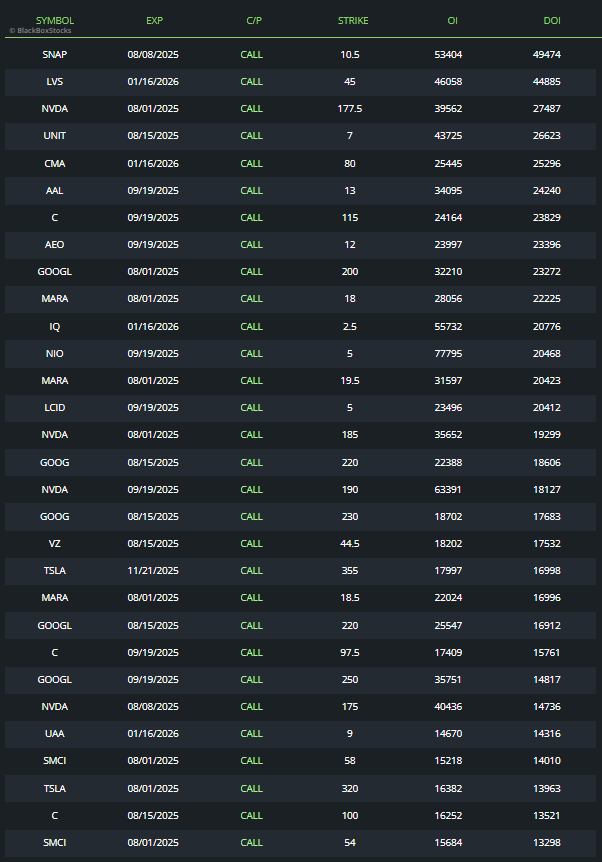Screen dimensions: 602x862
Task: Select the 18.5 strike value
Action: click(350, 597)
